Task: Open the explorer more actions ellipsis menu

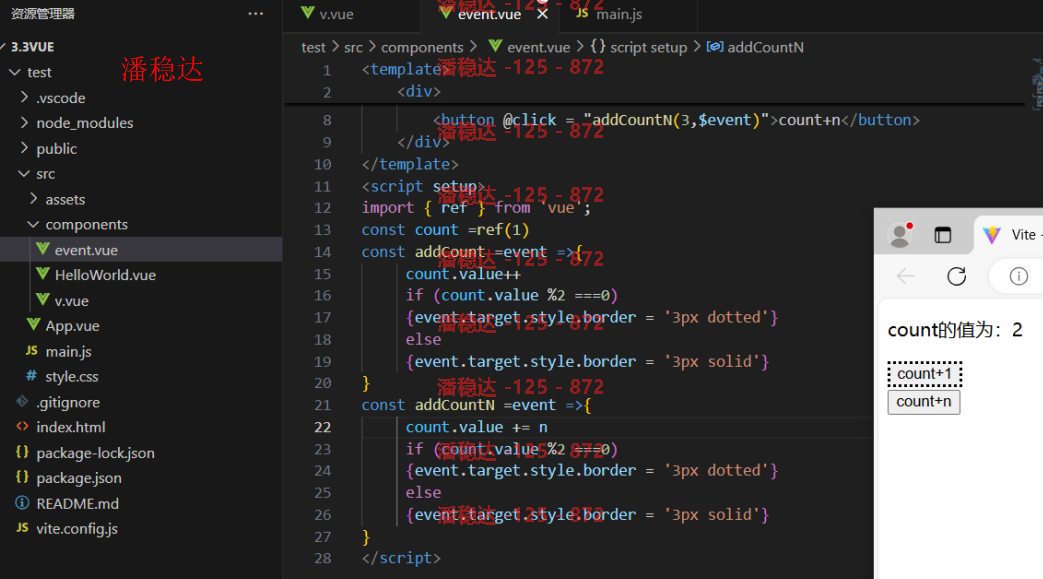Action: coord(255,13)
